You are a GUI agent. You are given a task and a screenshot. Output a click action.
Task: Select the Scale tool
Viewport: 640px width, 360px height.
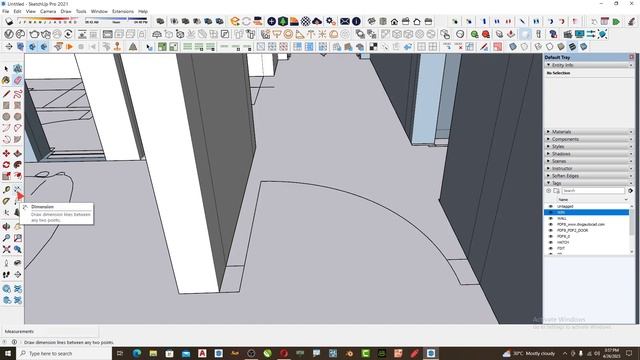(6, 176)
